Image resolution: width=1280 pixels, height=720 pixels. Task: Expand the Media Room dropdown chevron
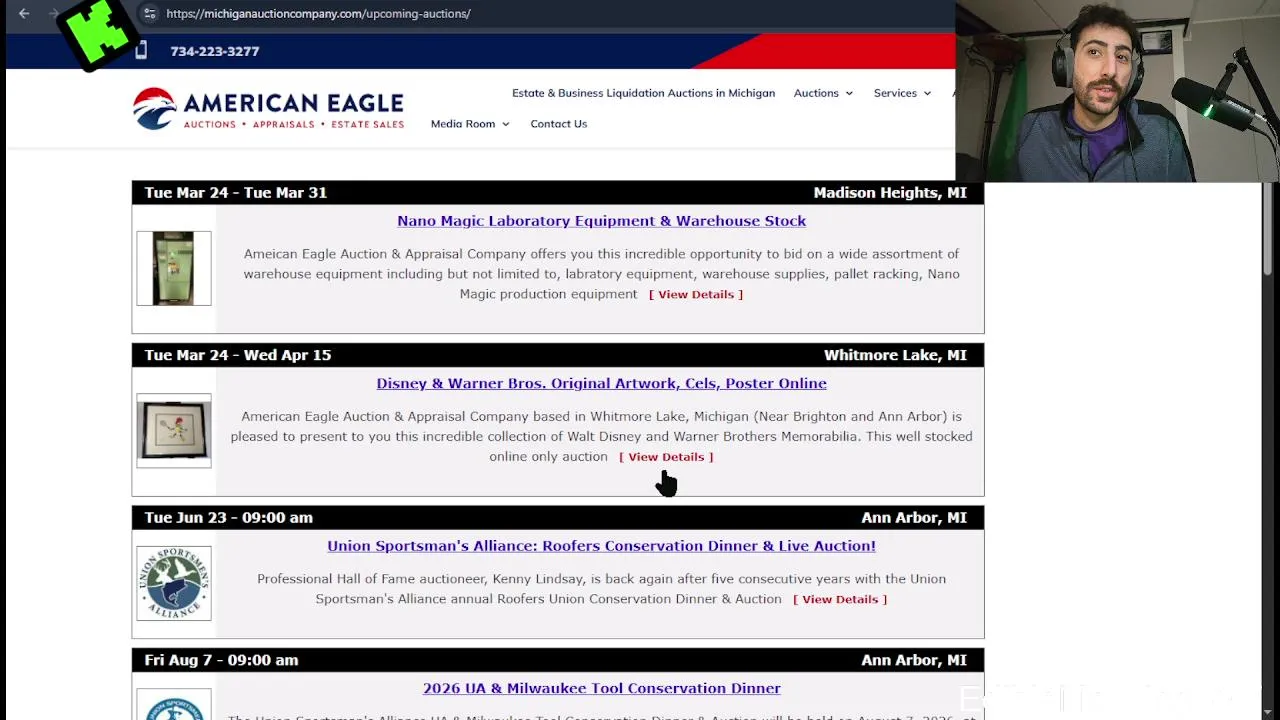(x=505, y=124)
